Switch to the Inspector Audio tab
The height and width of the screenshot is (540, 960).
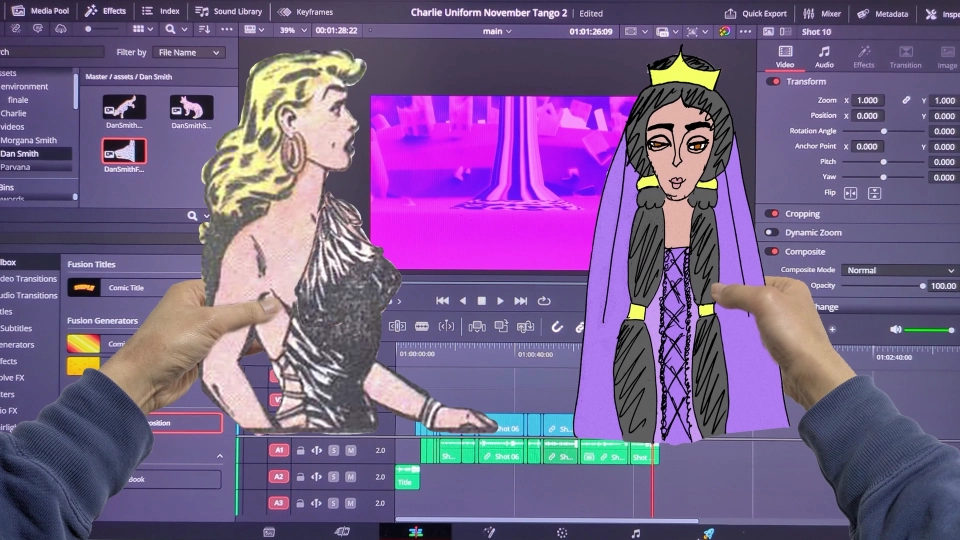[x=824, y=56]
